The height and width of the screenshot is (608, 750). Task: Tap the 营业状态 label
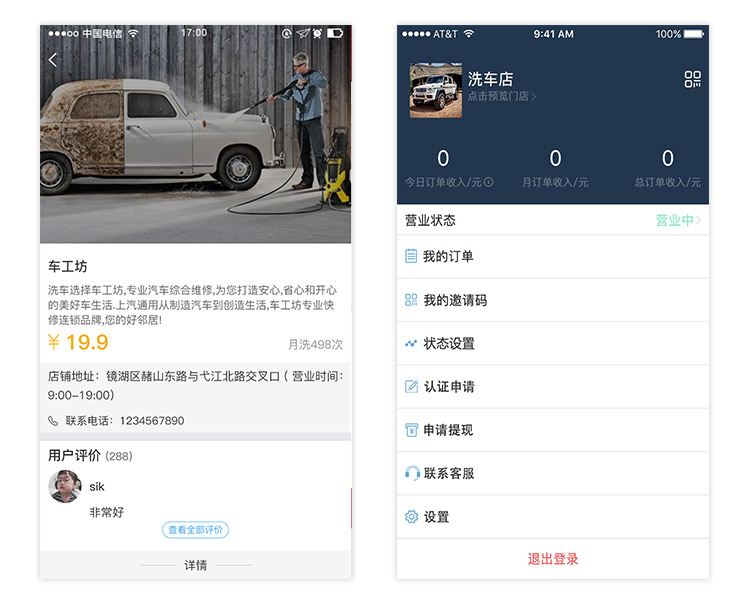430,220
